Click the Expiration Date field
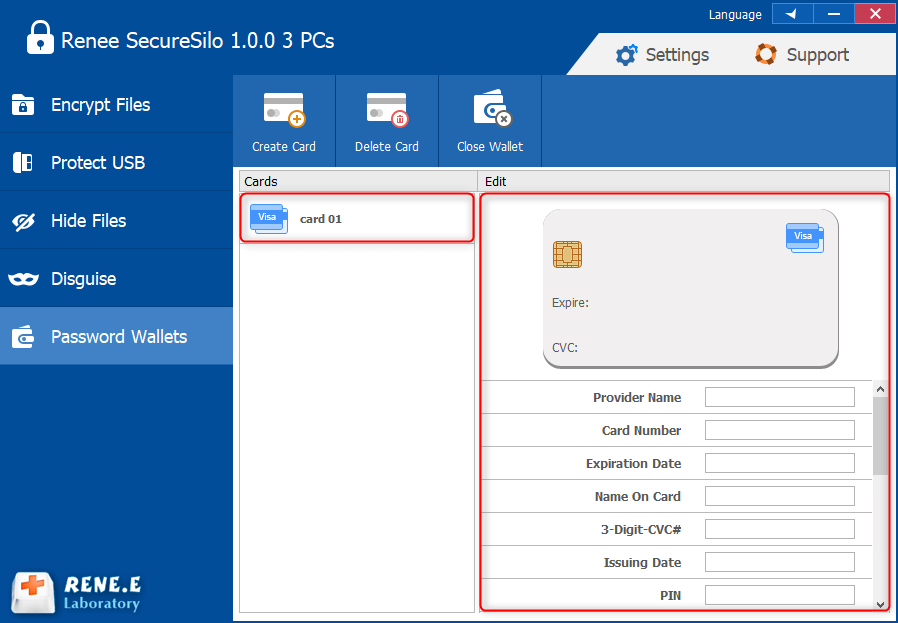 coord(779,463)
